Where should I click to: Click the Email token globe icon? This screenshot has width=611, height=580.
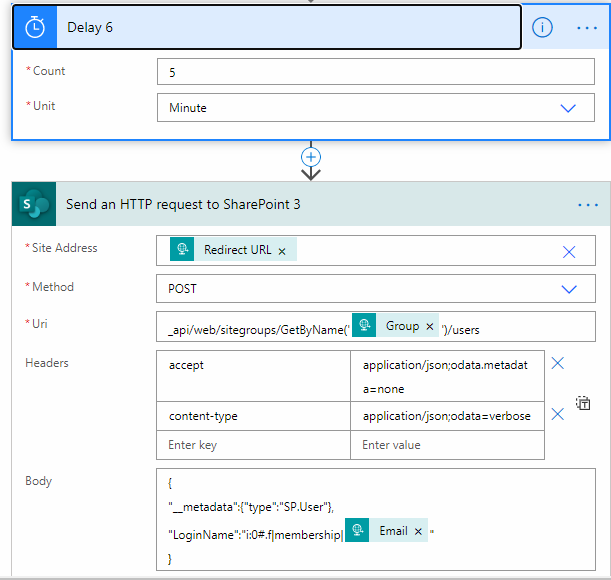(x=357, y=530)
